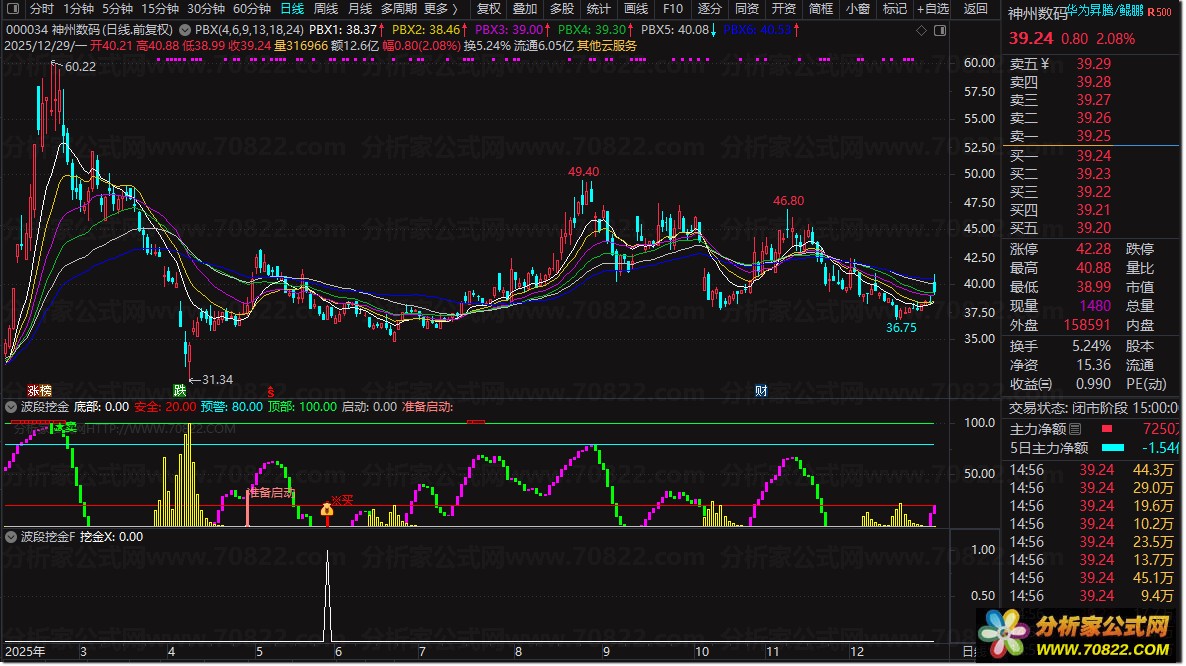Viewport: 1186px width, 666px height.
Task: Collapse the 波段挖金 indicator panel
Action: click(12, 407)
